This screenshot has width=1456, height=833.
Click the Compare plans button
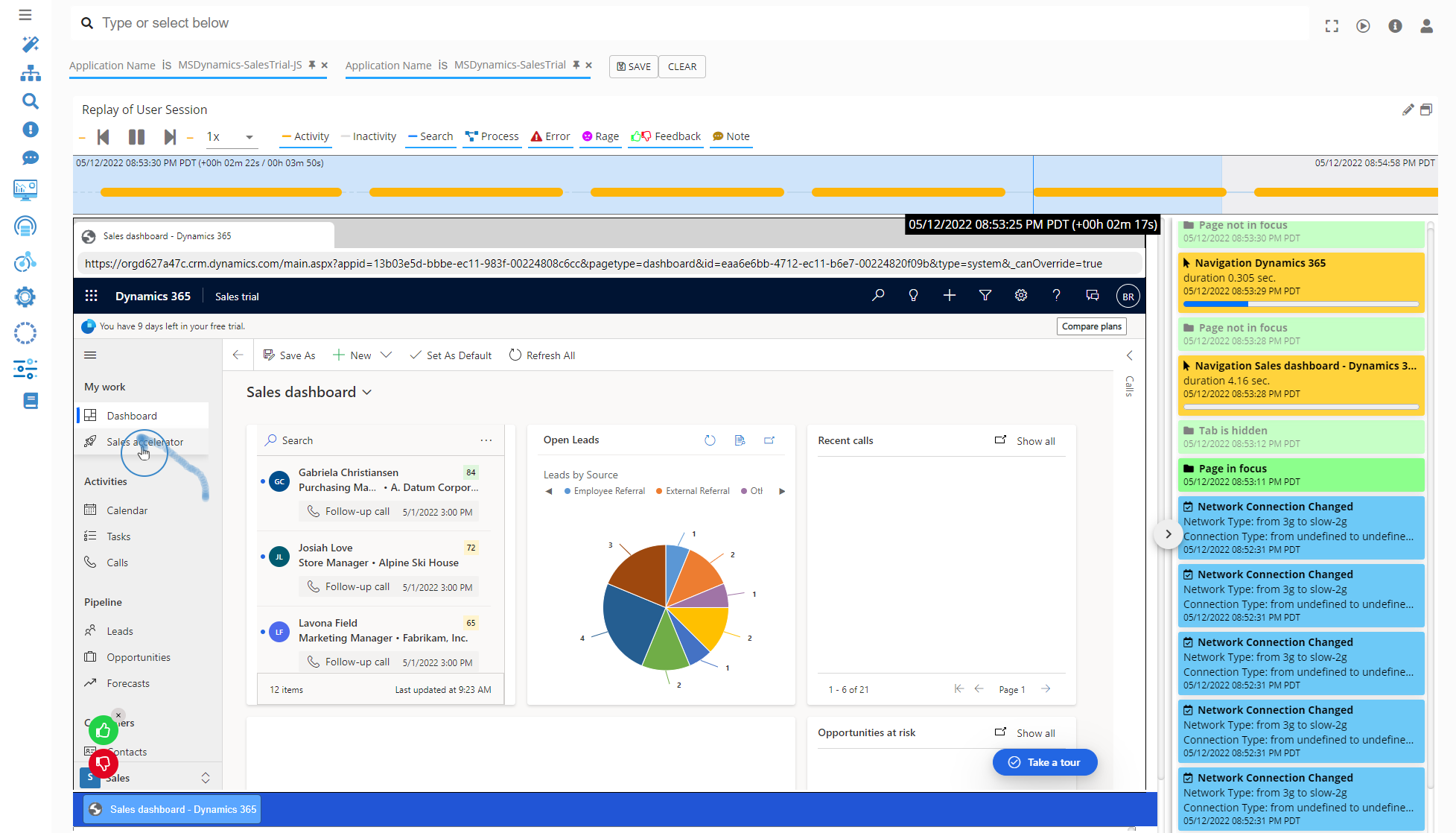coord(1091,326)
